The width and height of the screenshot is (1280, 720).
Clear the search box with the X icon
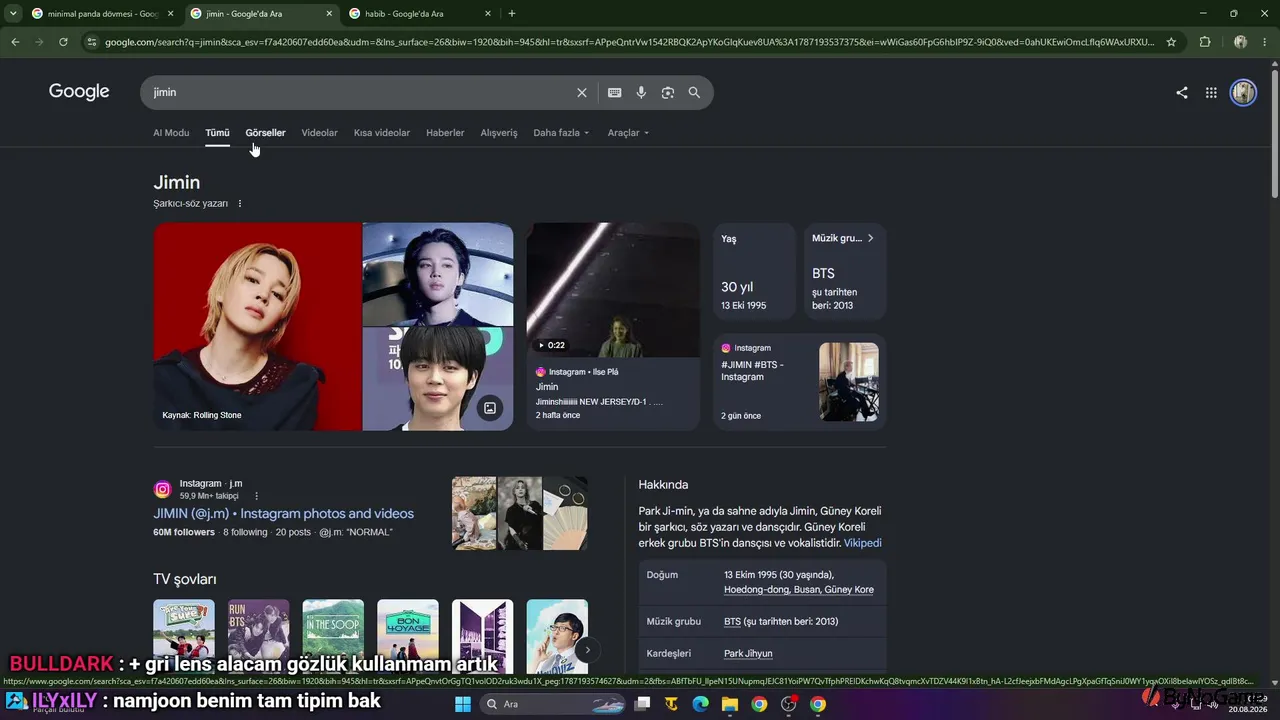click(x=582, y=92)
